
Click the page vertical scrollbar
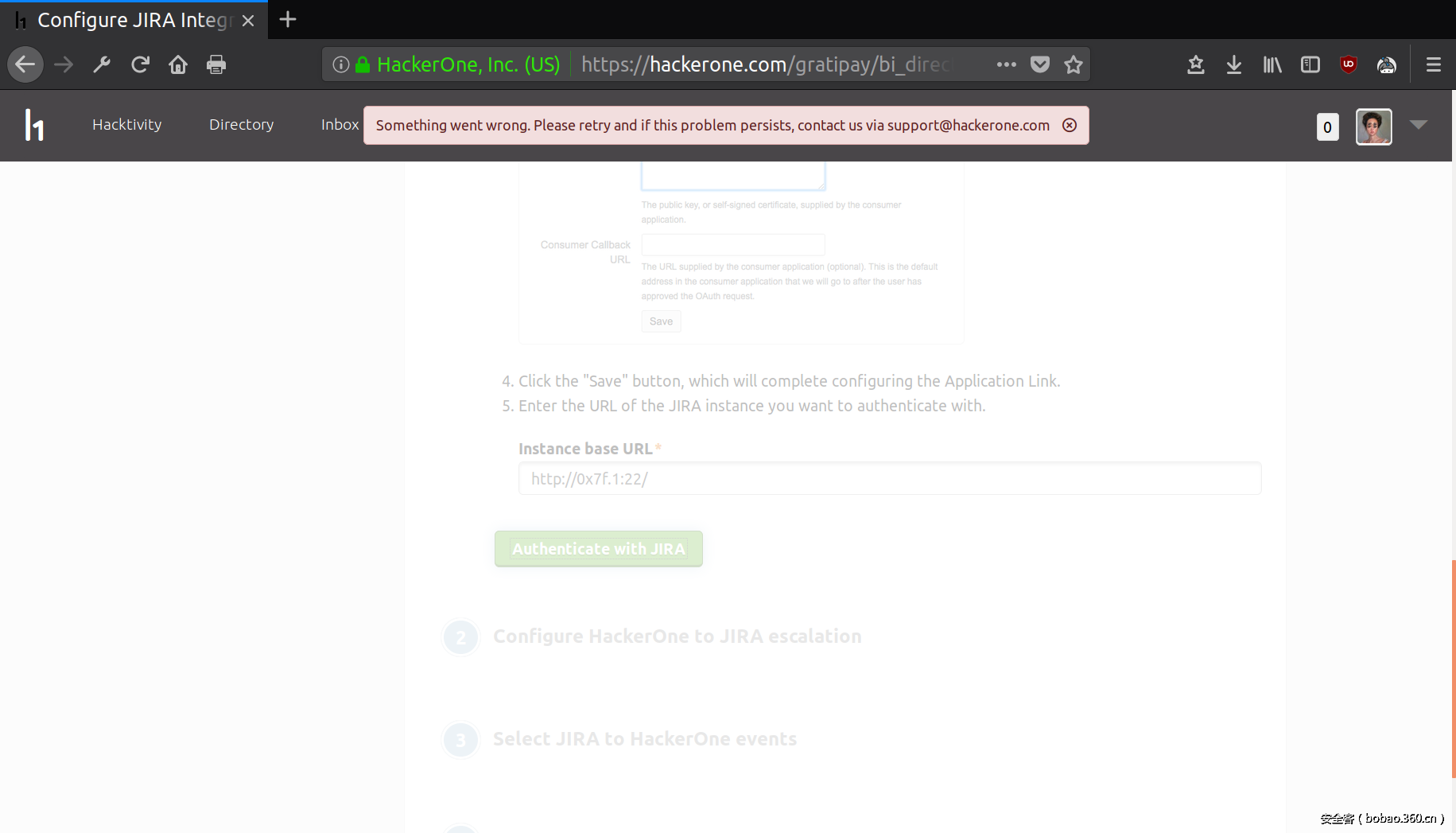(x=1453, y=668)
